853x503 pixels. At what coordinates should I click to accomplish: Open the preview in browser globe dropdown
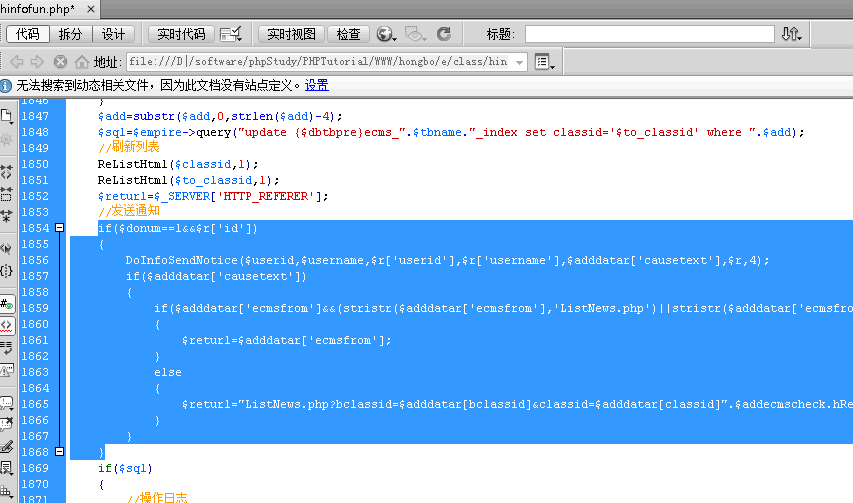tap(387, 35)
